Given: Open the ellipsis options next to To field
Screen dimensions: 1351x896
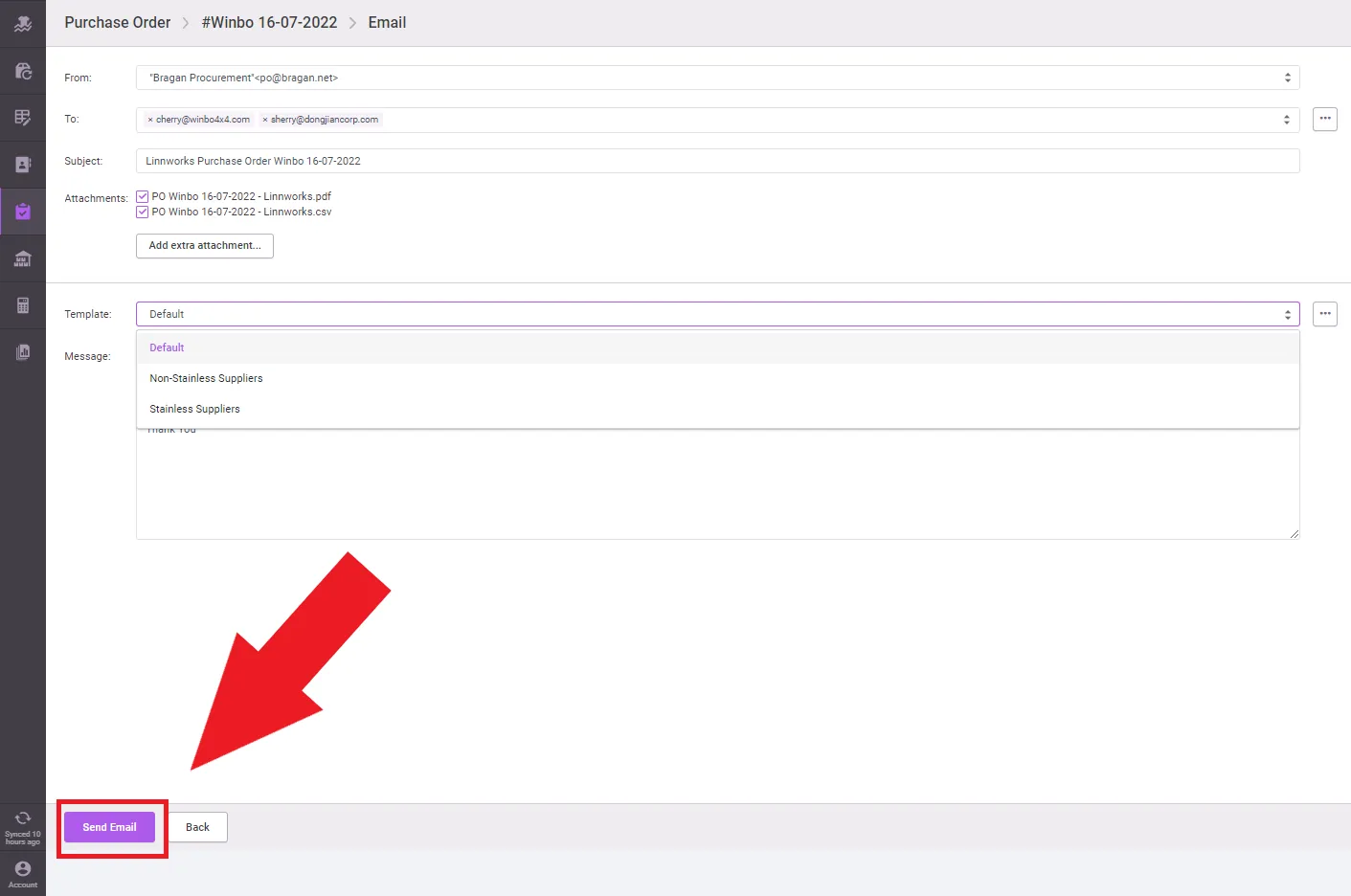Looking at the screenshot, I should click(1325, 119).
